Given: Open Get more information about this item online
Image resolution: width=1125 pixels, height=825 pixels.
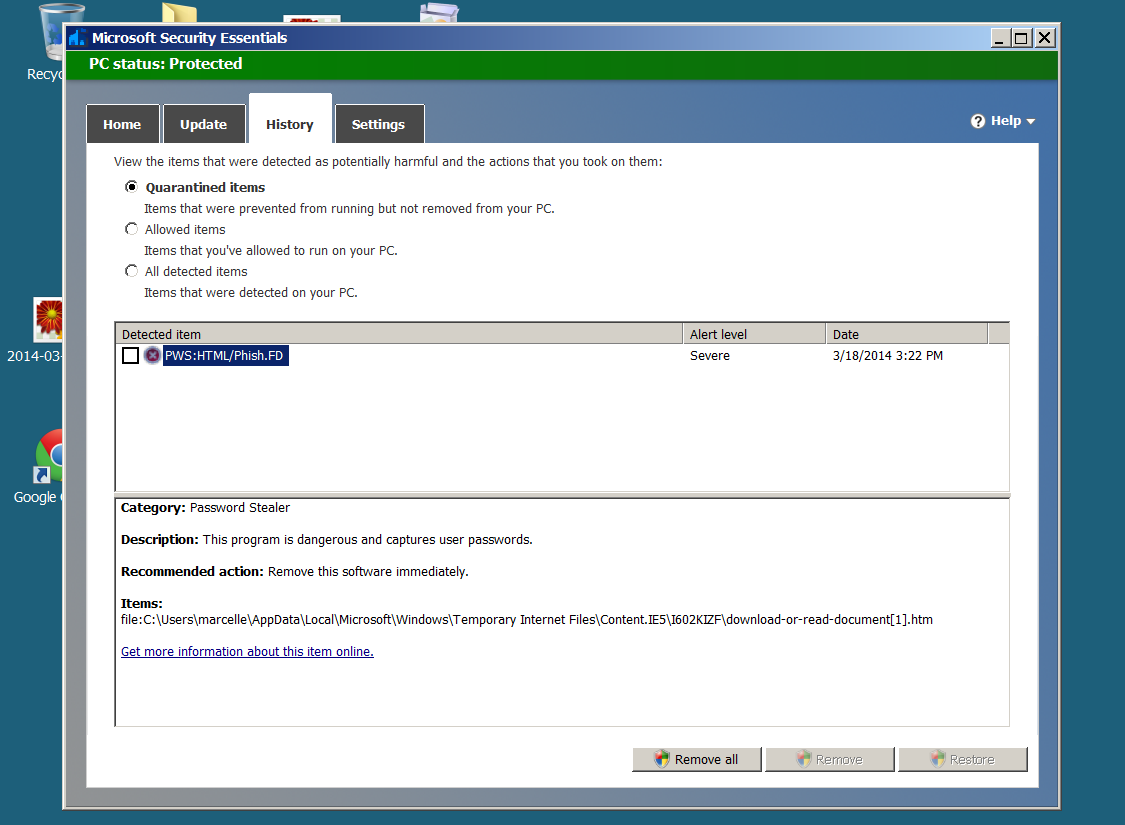Looking at the screenshot, I should [248, 651].
